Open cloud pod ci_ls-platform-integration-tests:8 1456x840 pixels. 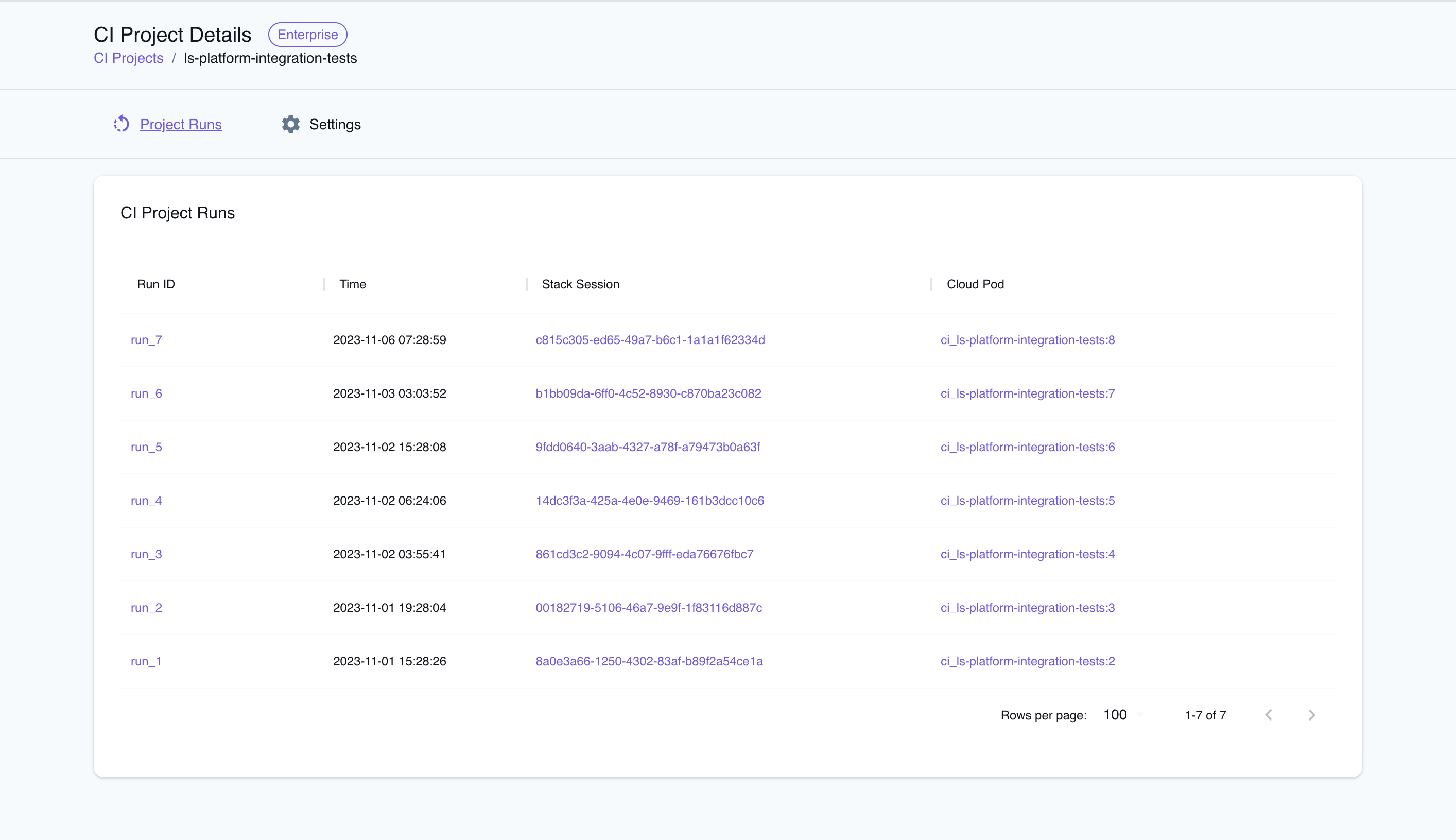(x=1028, y=340)
